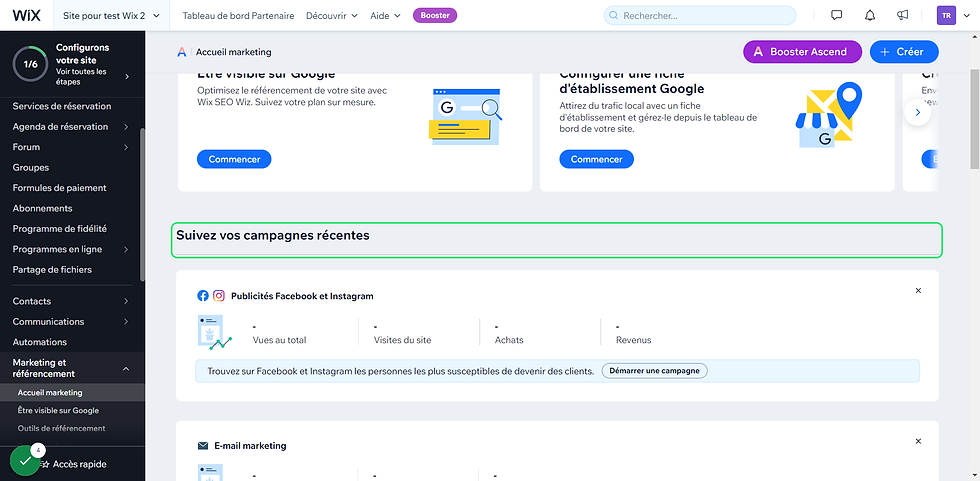Open Abonnements in sidebar
This screenshot has height=481, width=980.
coord(42,209)
